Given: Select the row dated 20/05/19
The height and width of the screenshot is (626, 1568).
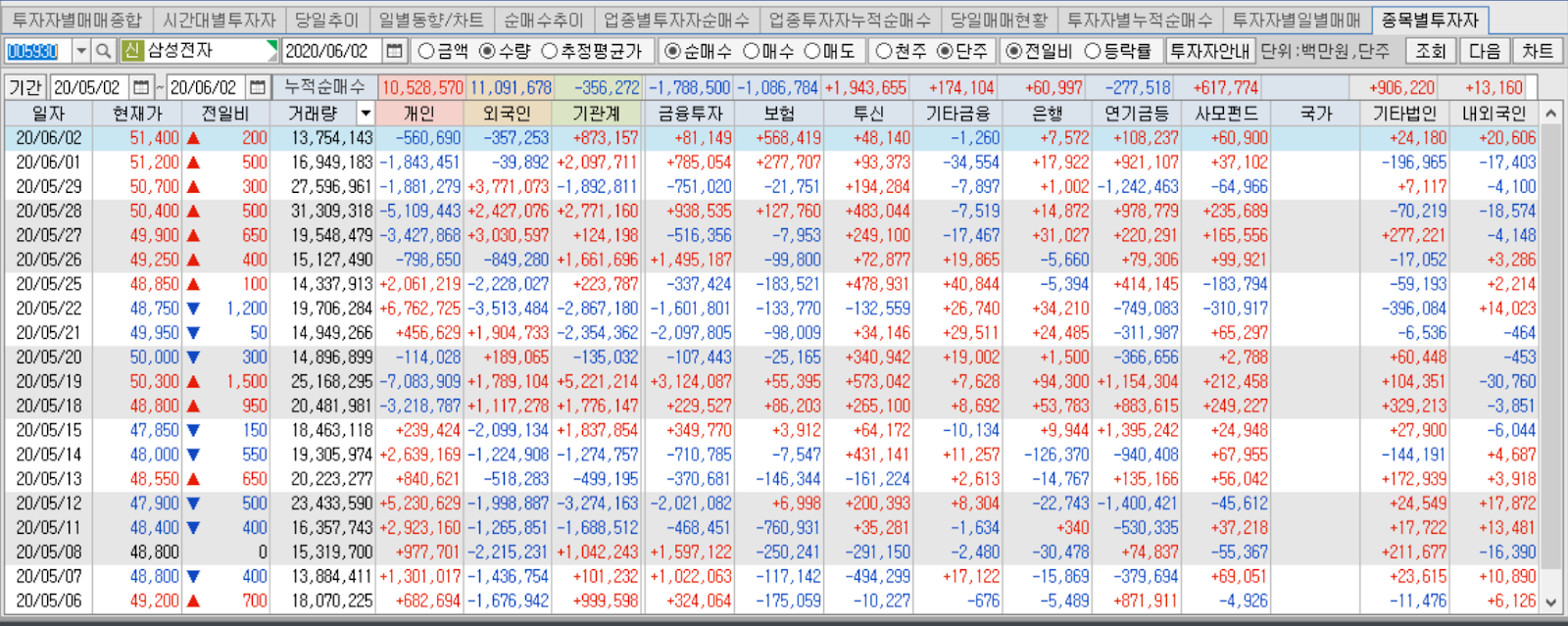Looking at the screenshot, I should pos(772,381).
